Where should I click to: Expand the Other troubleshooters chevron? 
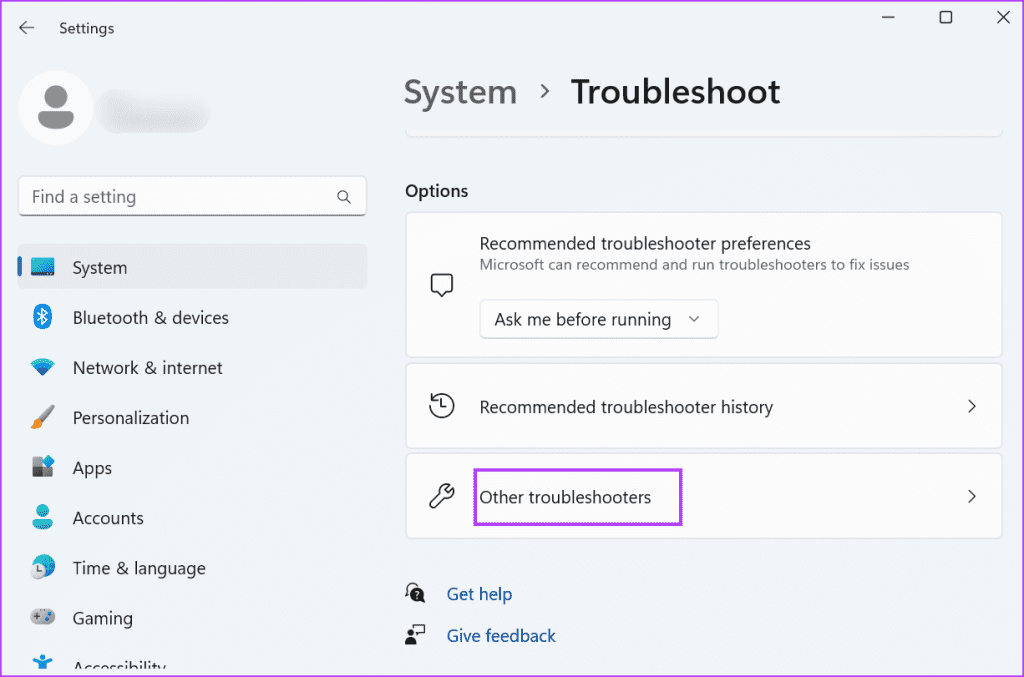tap(972, 496)
